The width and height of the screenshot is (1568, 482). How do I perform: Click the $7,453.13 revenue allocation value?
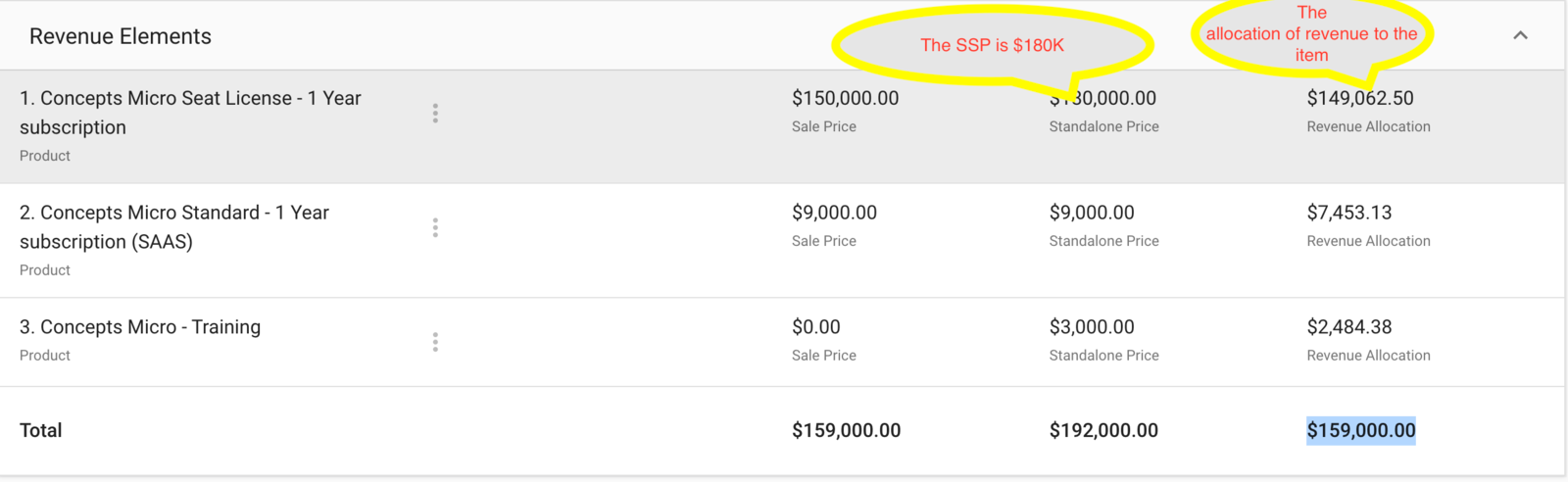point(1349,213)
